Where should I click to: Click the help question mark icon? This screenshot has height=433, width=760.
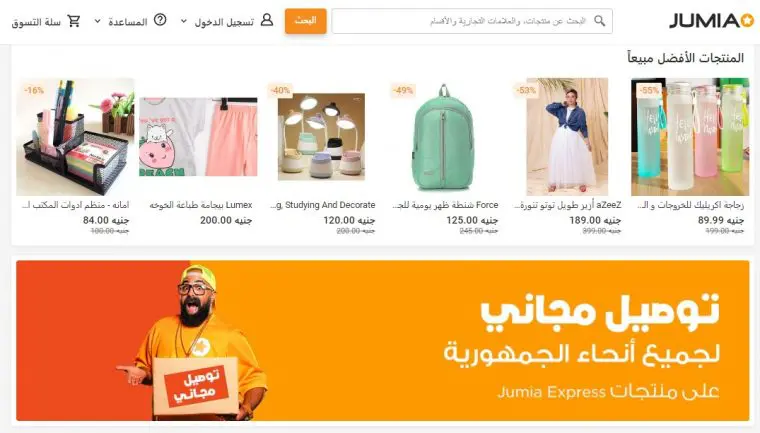tap(160, 20)
